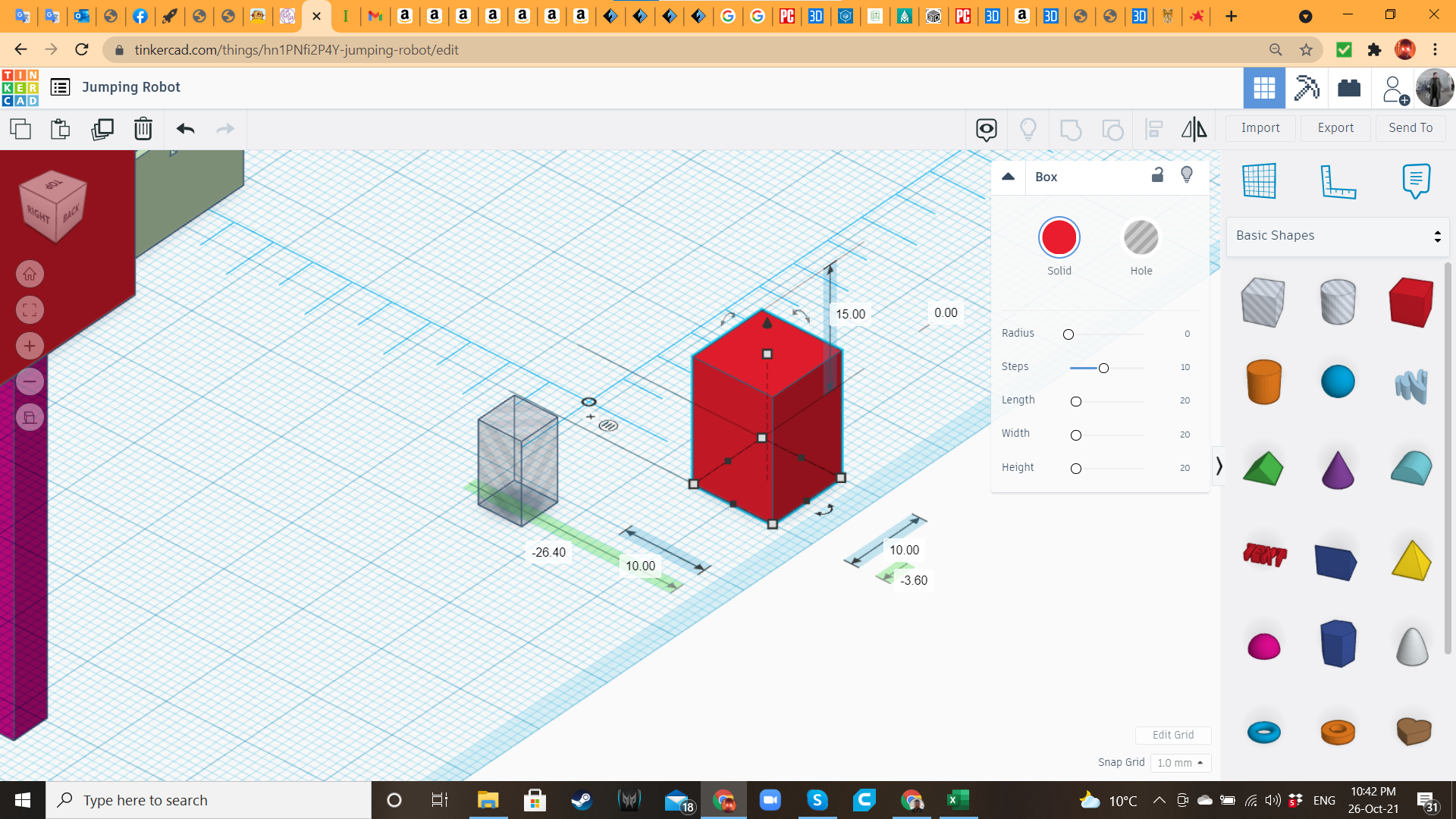Select the Workplane tool
Image resolution: width=1456 pixels, height=819 pixels.
(1260, 180)
